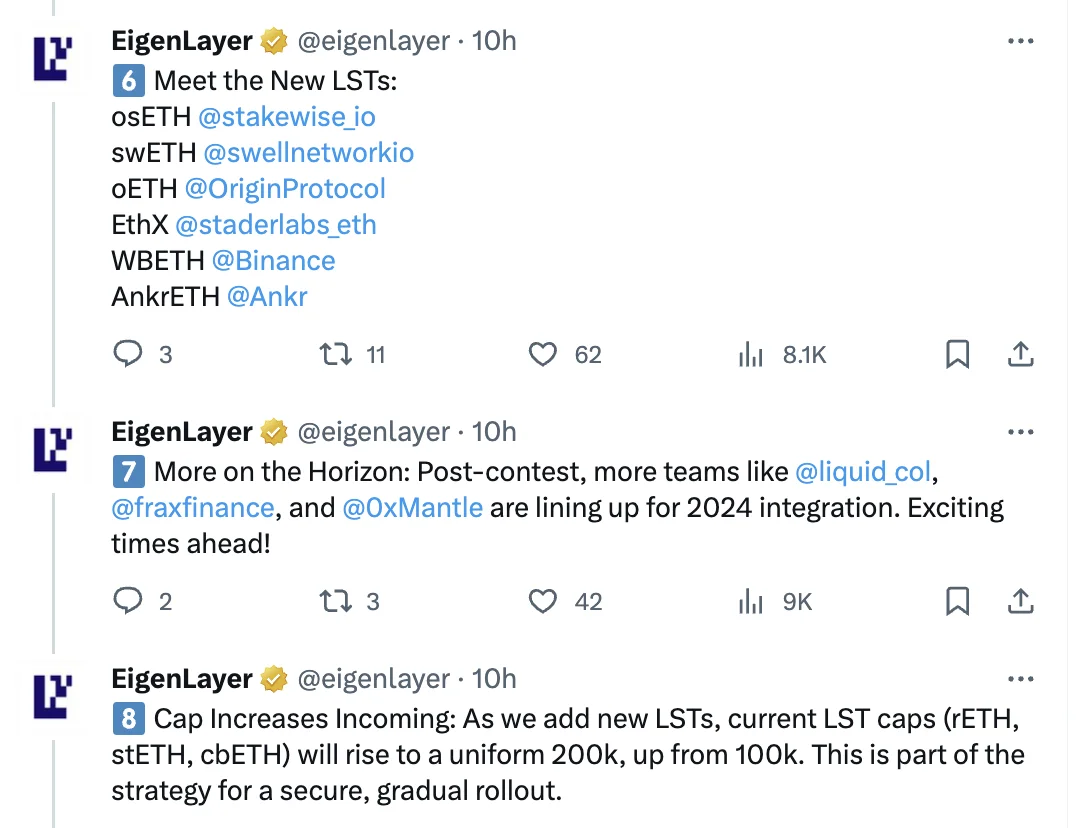Open the @stakewise_io mention link
The height and width of the screenshot is (828, 1078).
tap(287, 117)
